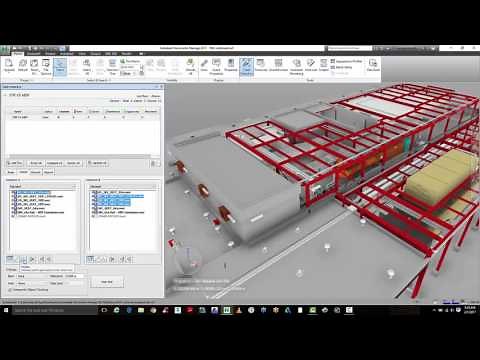Click the Find Items button in ribbon
The height and width of the screenshot is (360, 480).
pos(130,61)
